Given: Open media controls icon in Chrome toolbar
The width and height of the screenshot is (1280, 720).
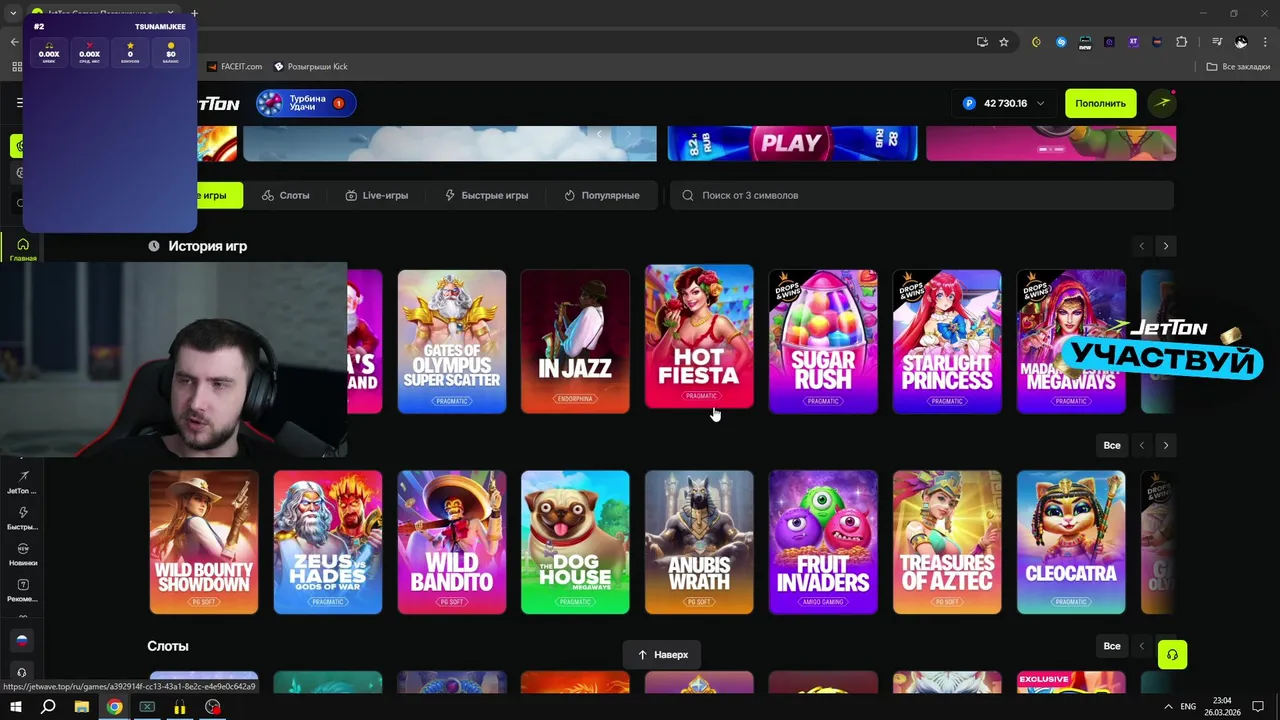Looking at the screenshot, I should pos(1217,42).
